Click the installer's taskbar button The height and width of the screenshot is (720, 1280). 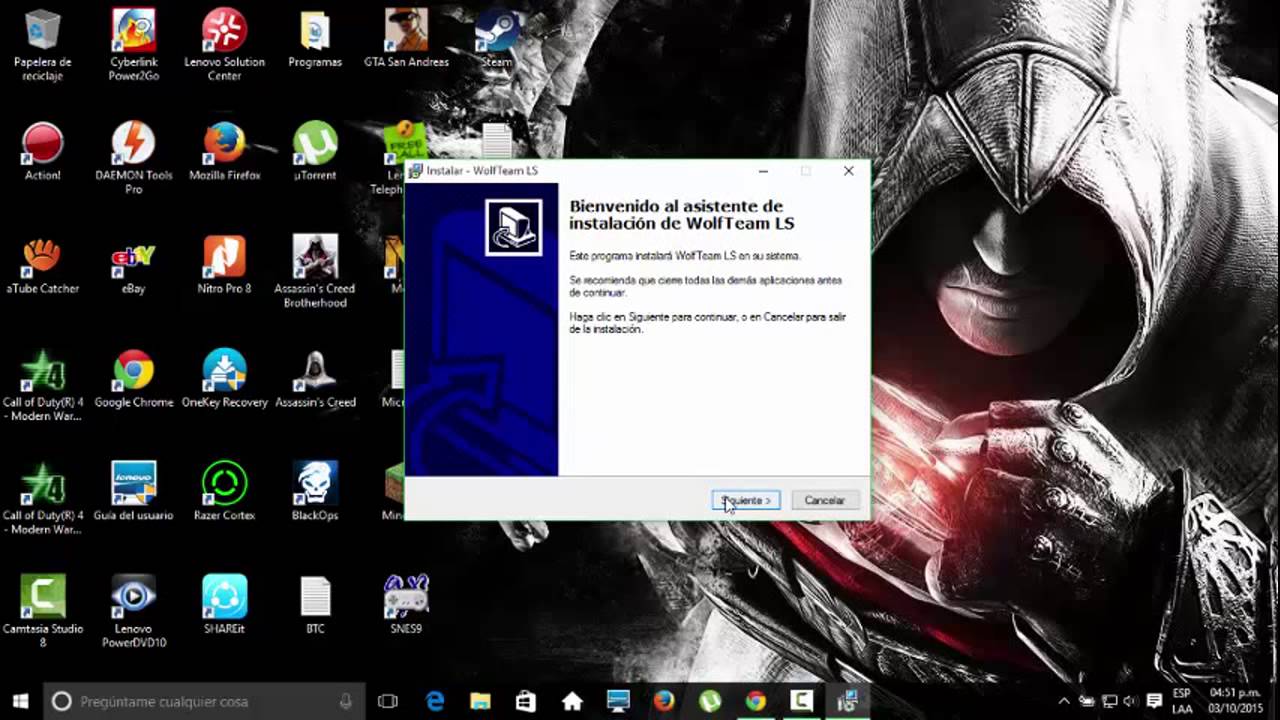(x=848, y=701)
